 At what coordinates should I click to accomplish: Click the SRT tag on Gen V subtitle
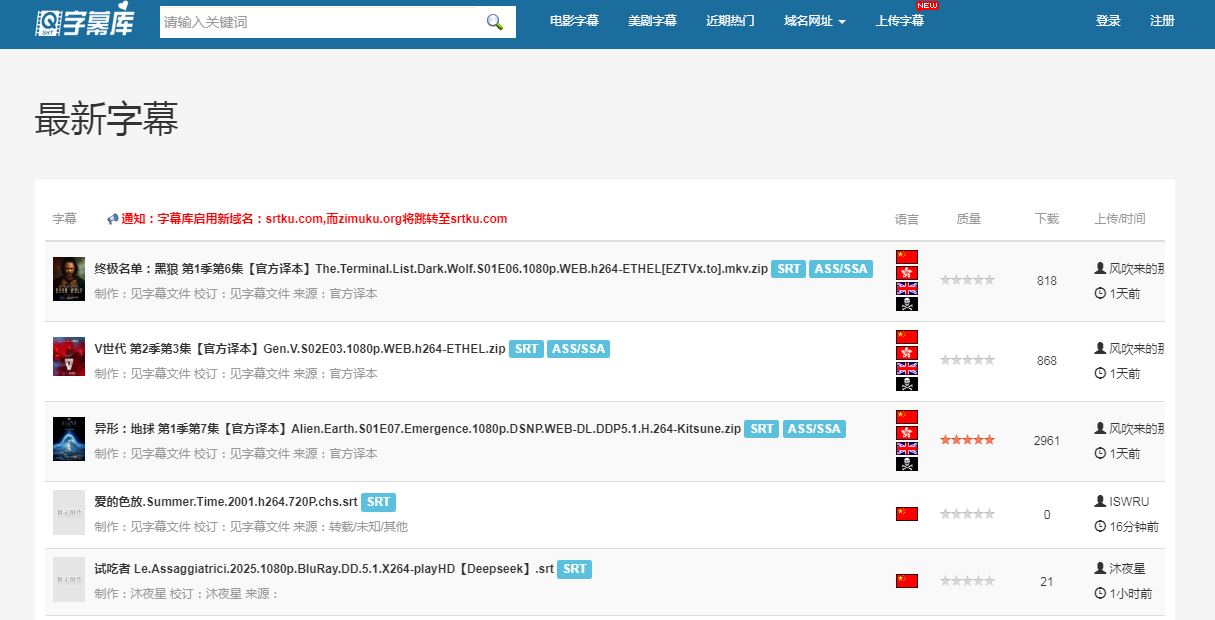click(526, 349)
